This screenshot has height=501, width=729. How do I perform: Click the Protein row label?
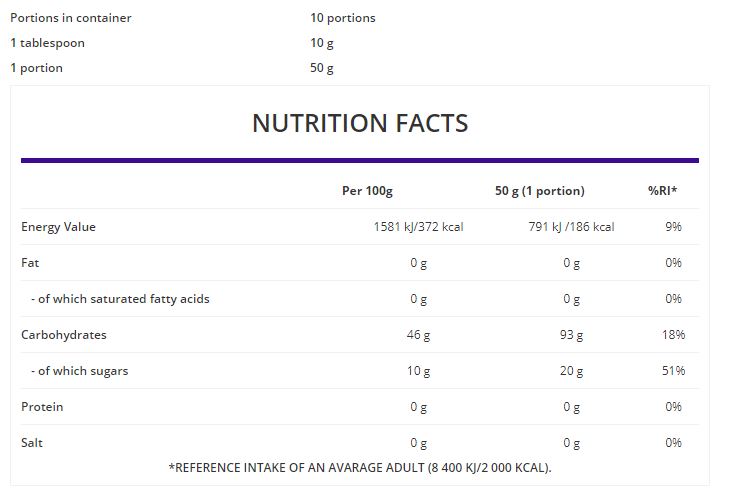pyautogui.click(x=42, y=407)
